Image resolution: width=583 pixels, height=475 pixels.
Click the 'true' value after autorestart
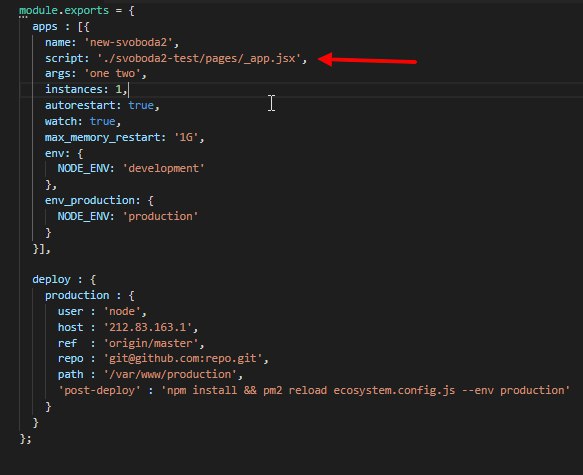point(141,105)
